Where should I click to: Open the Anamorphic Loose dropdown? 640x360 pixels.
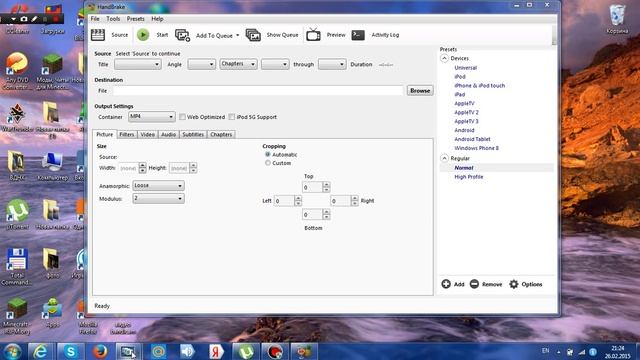(x=158, y=186)
